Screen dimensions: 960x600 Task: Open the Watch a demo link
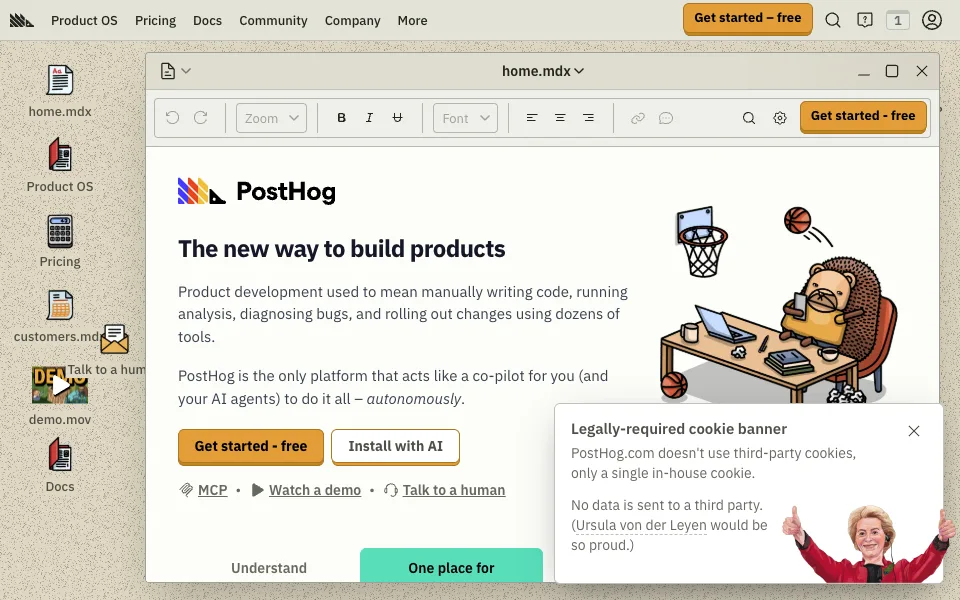tap(315, 490)
